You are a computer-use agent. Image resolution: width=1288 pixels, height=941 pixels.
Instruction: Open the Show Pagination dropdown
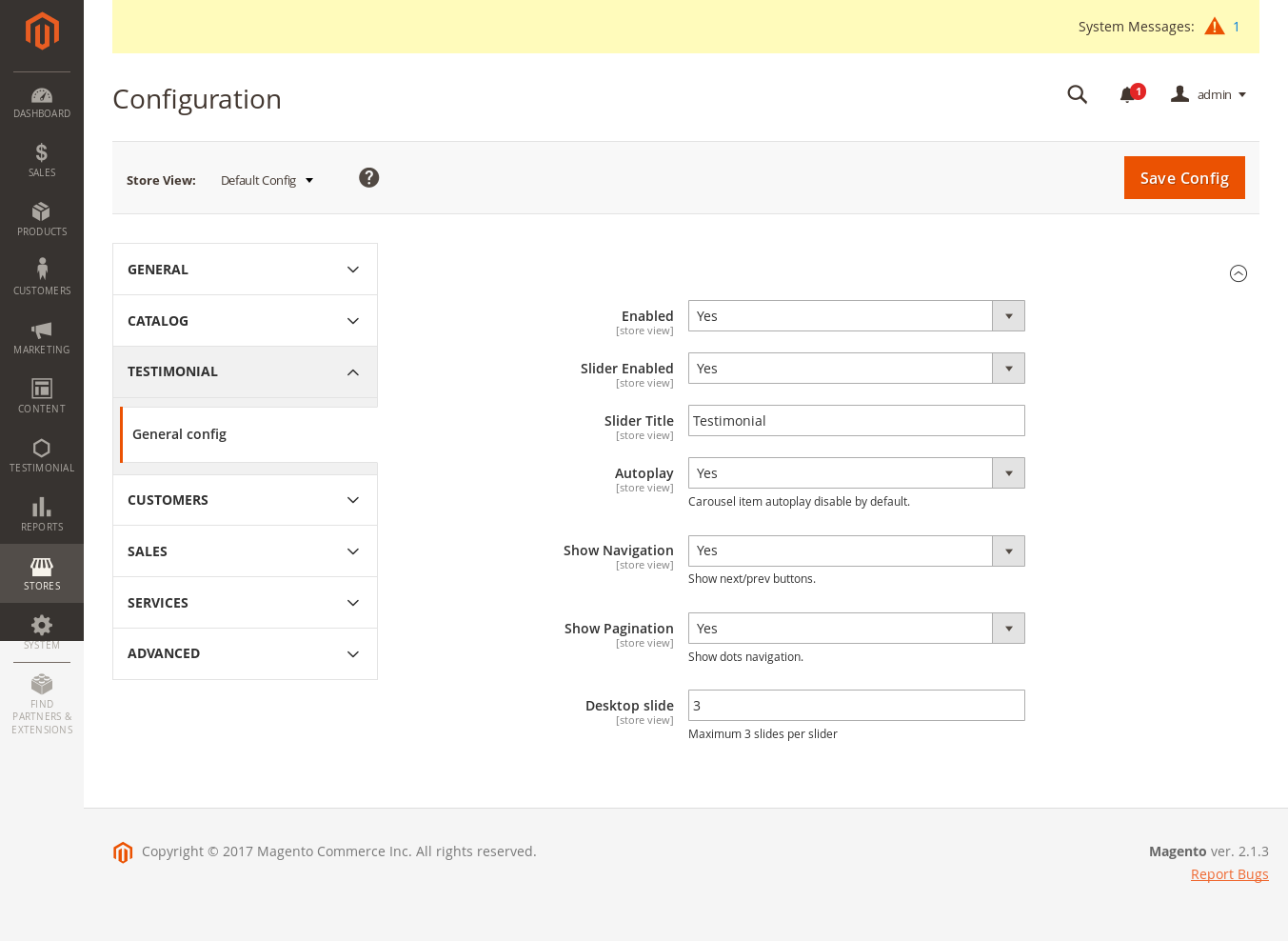[x=857, y=629]
